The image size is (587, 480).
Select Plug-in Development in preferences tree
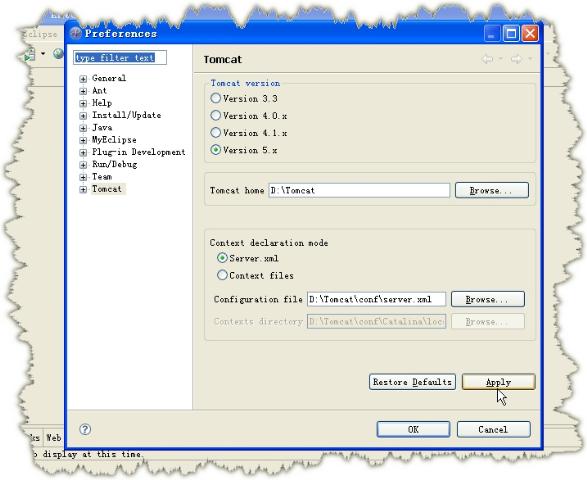click(x=139, y=152)
